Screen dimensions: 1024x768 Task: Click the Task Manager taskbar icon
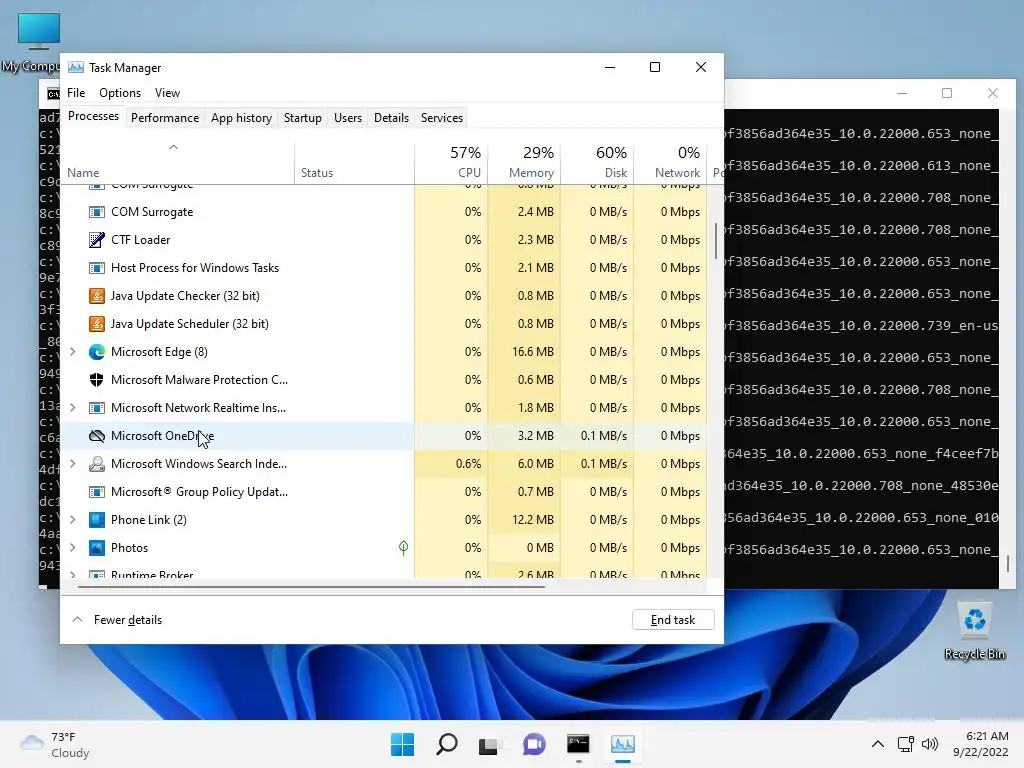[x=622, y=744]
